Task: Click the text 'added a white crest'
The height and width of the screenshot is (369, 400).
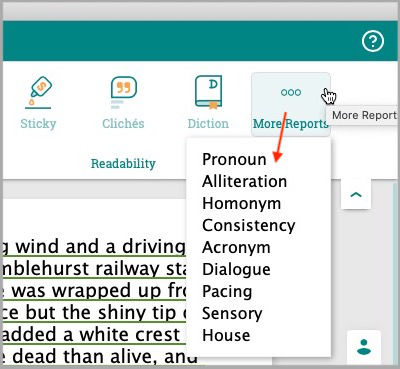Action: pos(91,335)
